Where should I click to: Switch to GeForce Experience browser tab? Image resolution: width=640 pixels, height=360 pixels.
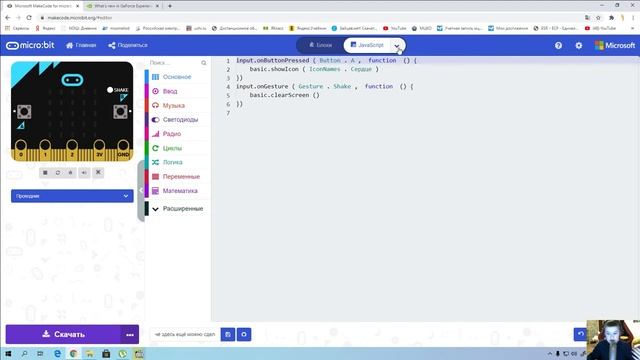pos(123,6)
